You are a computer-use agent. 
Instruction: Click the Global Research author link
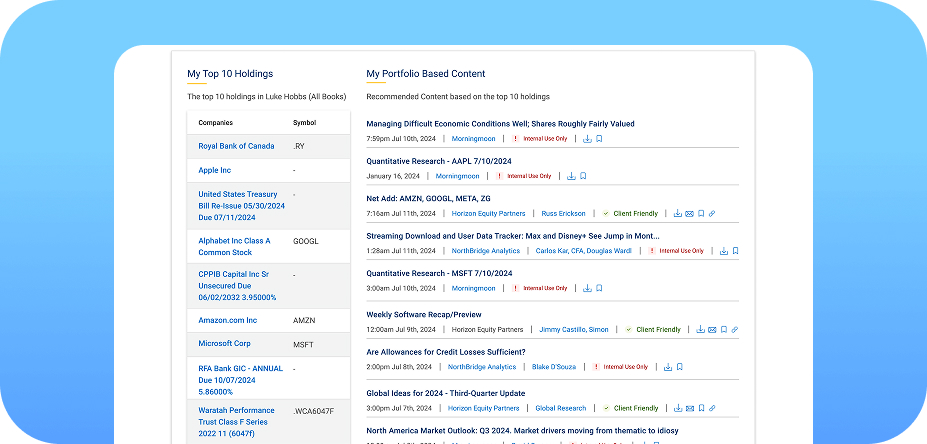coord(560,409)
